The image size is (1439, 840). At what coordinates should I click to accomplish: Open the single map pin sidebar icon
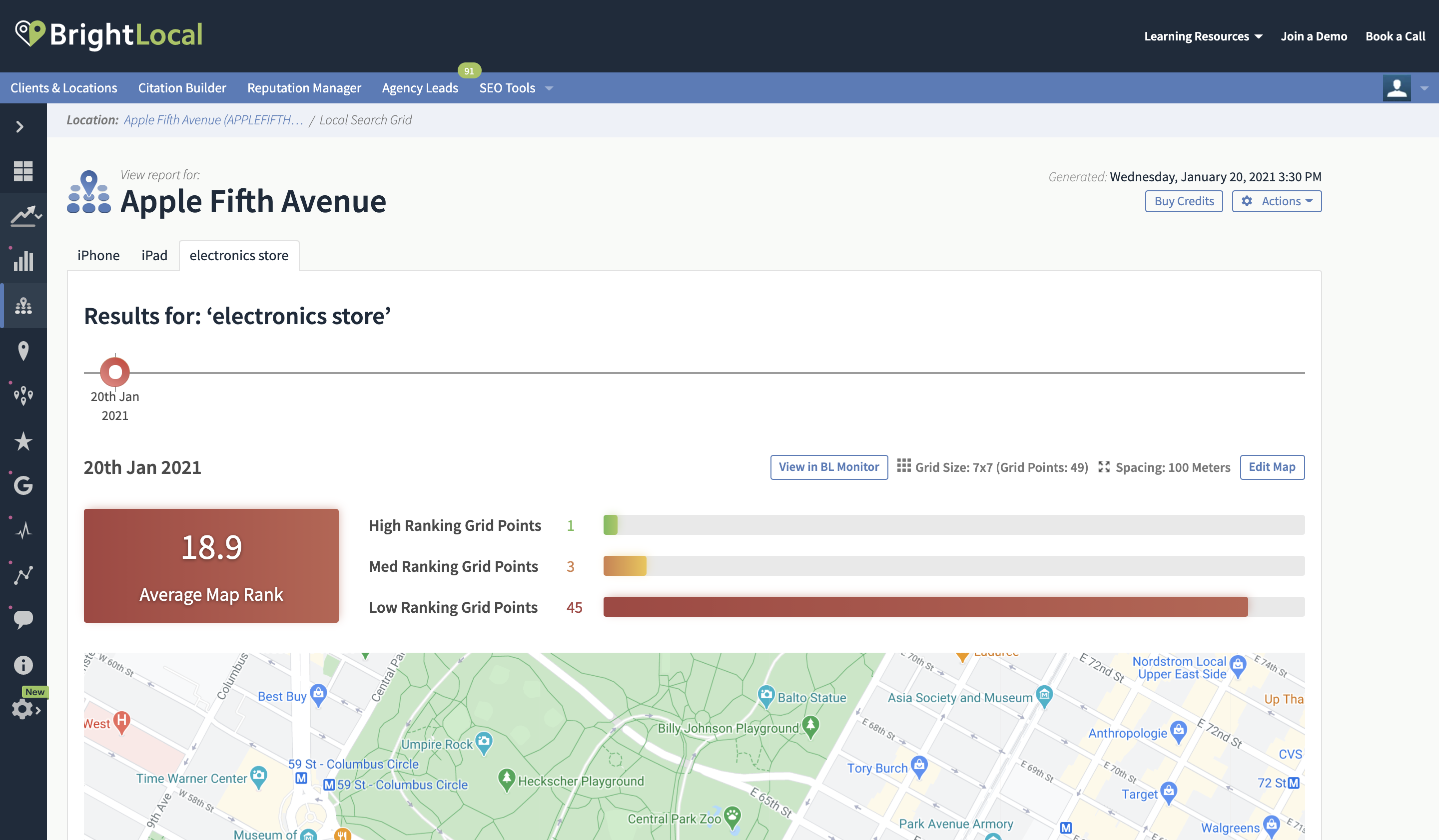[23, 351]
